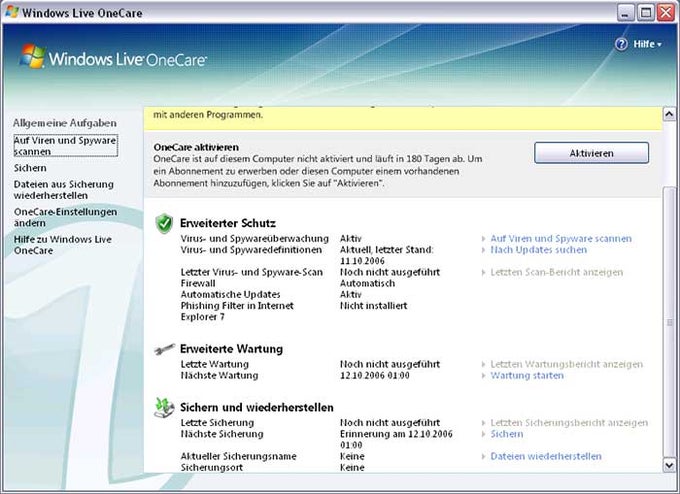Click the '12.10.2006 01:00' next maintenance value
This screenshot has width=680, height=494.
[375, 376]
